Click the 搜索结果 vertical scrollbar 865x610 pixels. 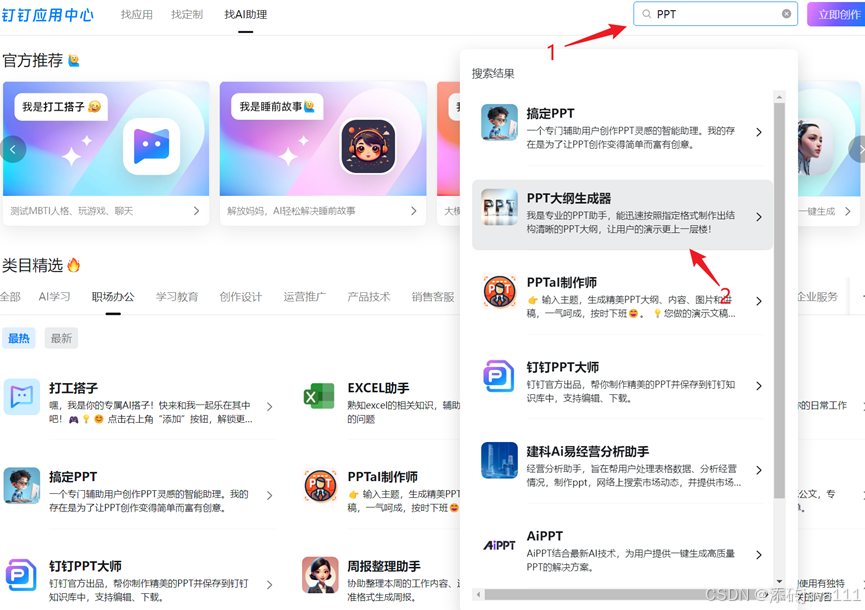point(779,301)
